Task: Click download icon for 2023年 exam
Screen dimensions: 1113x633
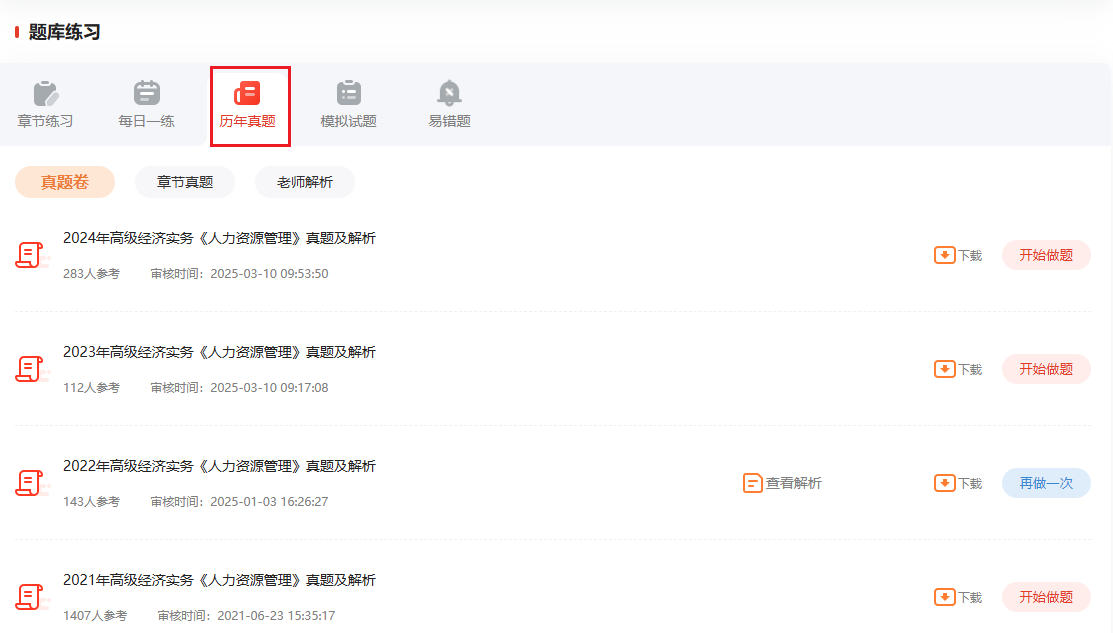Action: point(945,369)
